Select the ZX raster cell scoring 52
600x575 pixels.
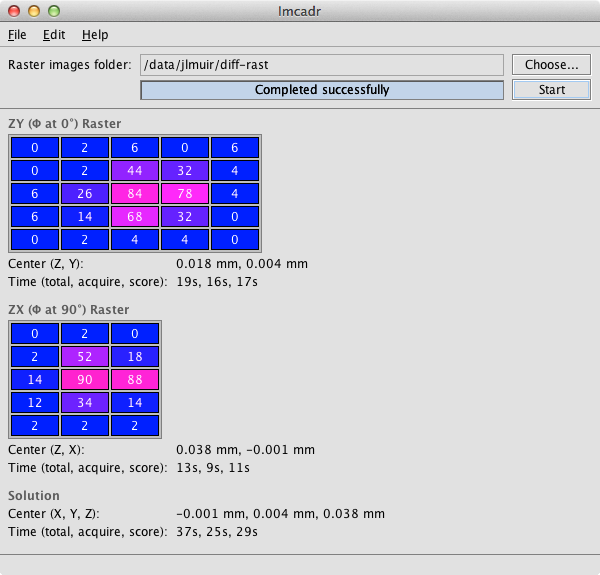click(x=85, y=357)
